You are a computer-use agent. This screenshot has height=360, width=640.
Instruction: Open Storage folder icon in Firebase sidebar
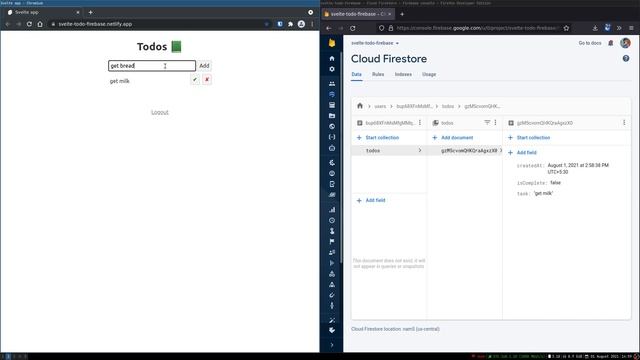pyautogui.click(x=332, y=116)
